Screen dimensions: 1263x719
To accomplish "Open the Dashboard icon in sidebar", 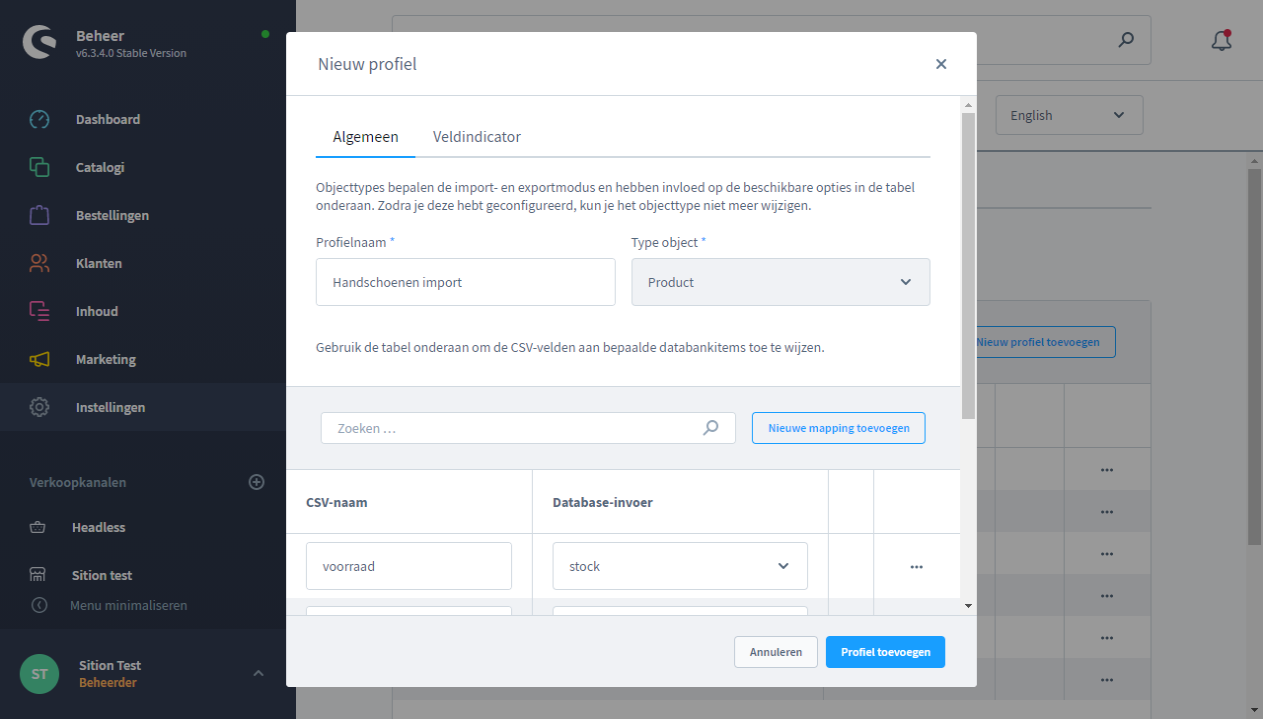I will [39, 119].
